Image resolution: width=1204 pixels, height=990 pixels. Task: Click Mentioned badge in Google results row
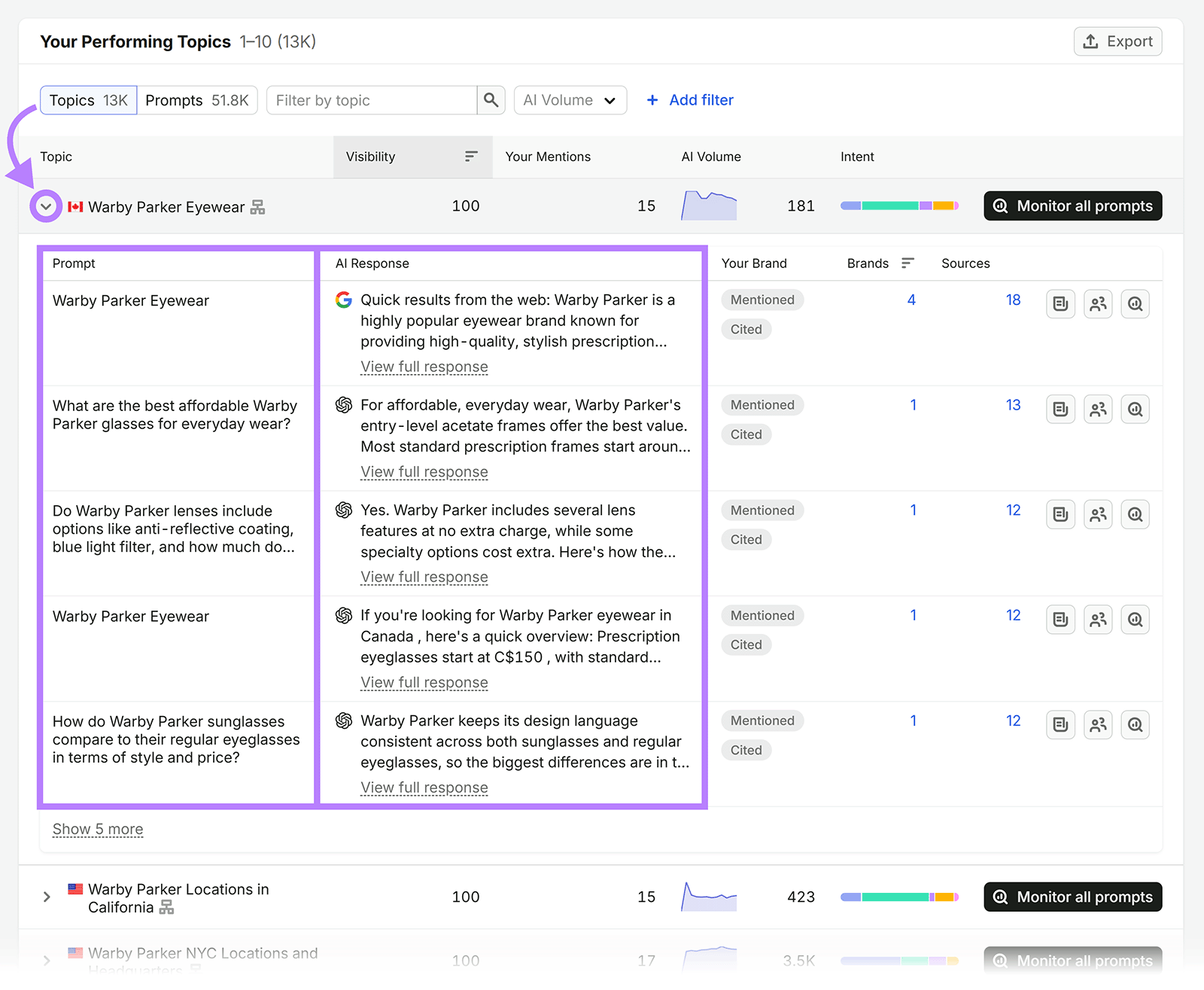pos(762,300)
